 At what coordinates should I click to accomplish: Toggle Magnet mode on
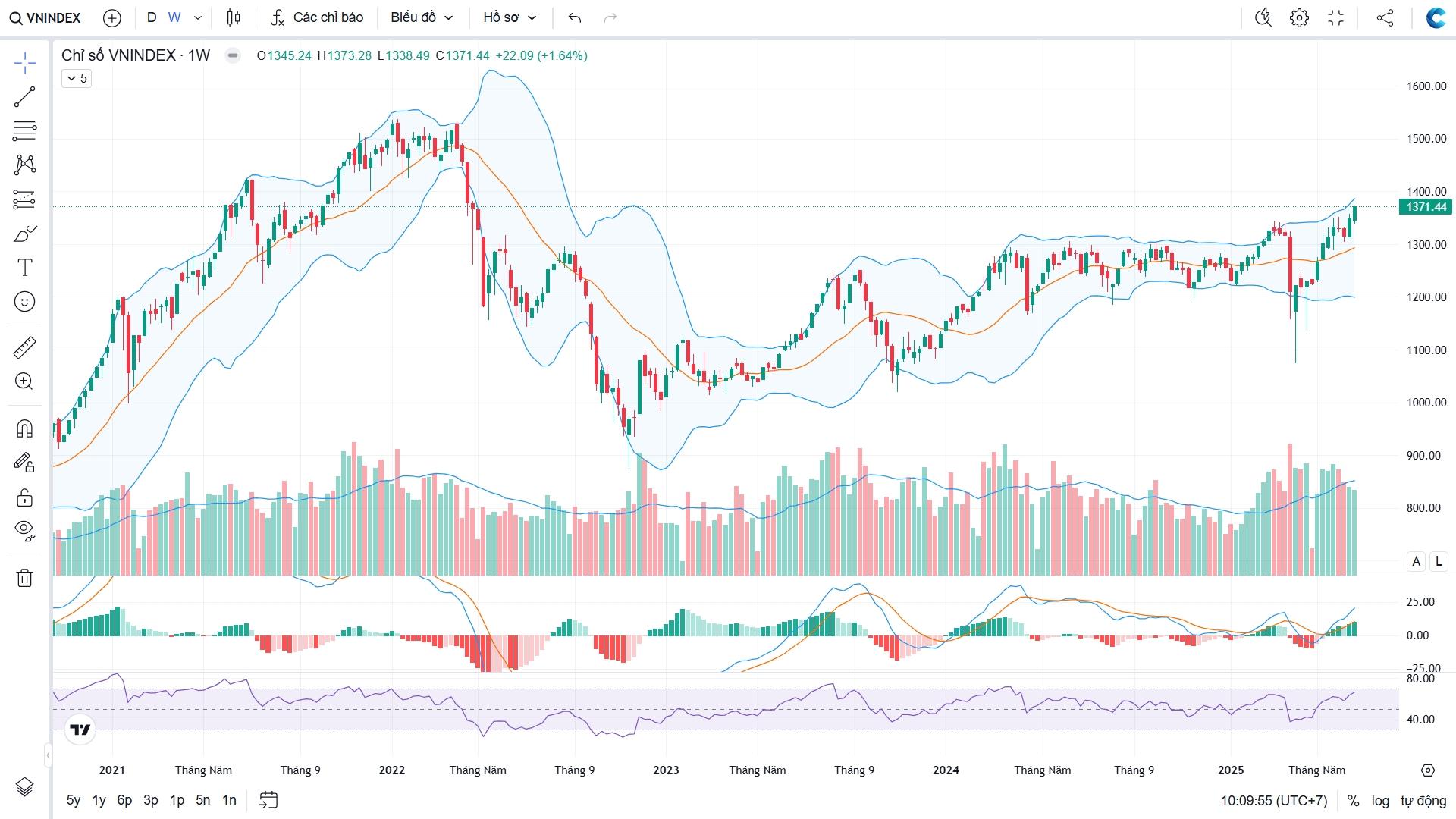tap(24, 429)
